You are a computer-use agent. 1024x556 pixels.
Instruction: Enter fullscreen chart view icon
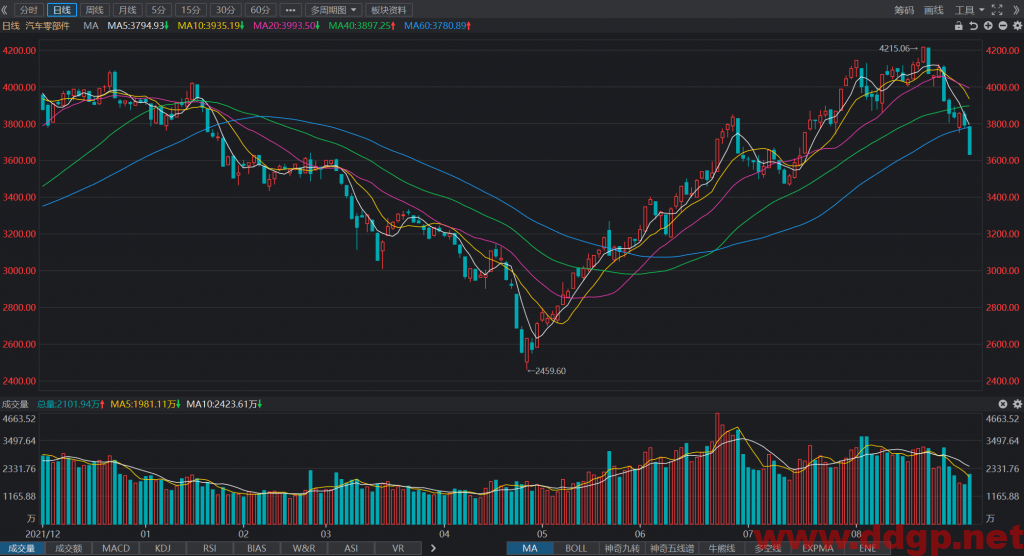[x=997, y=10]
